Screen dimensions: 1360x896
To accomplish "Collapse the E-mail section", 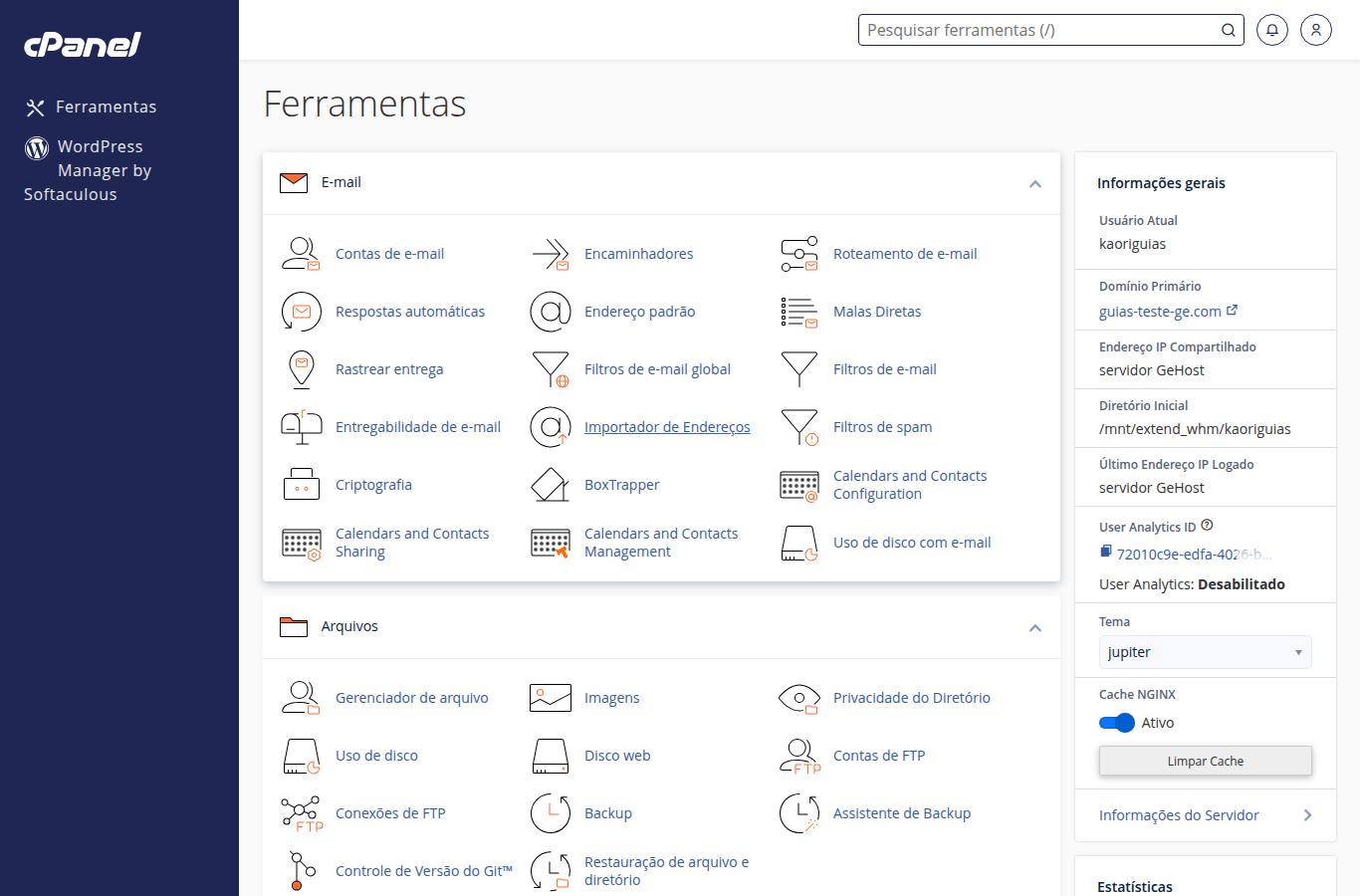I will pos(1035,184).
